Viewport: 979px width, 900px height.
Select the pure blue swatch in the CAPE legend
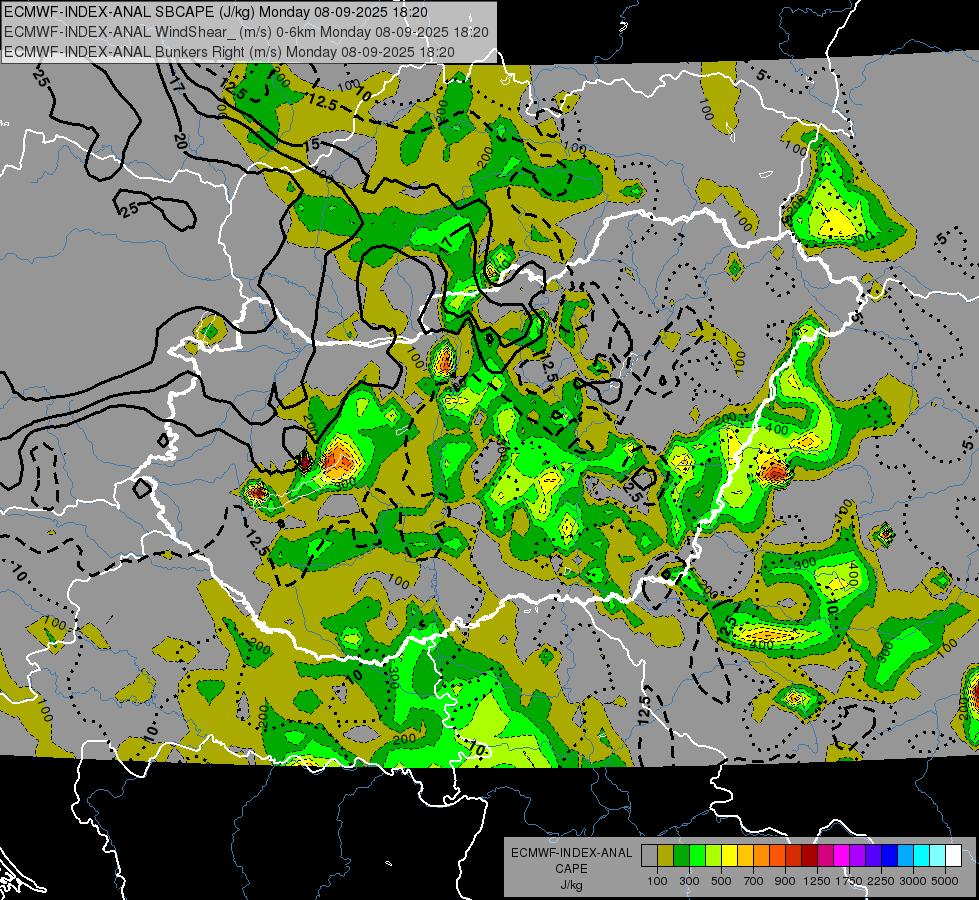click(890, 856)
